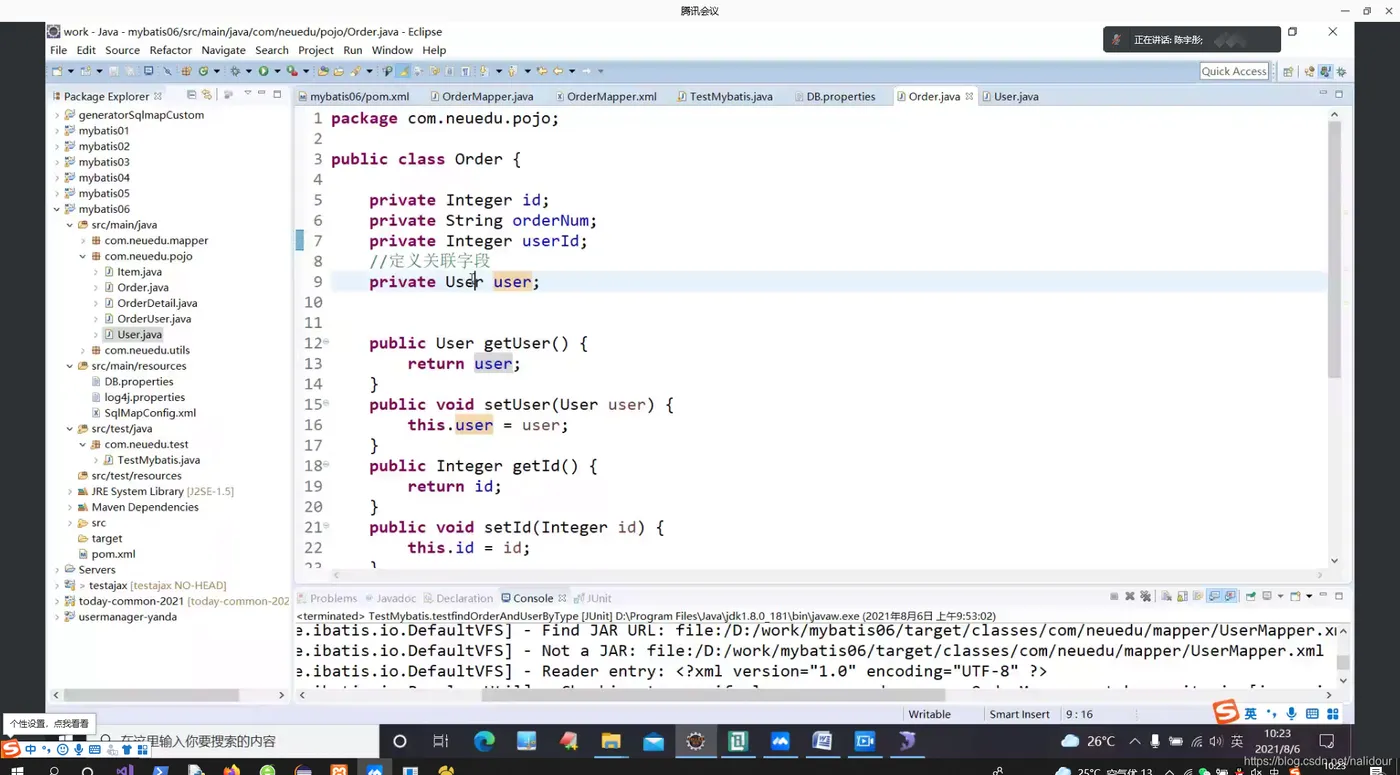Image resolution: width=1400 pixels, height=775 pixels.
Task: Select OrderDetail.java in Package Explorer
Action: point(157,303)
